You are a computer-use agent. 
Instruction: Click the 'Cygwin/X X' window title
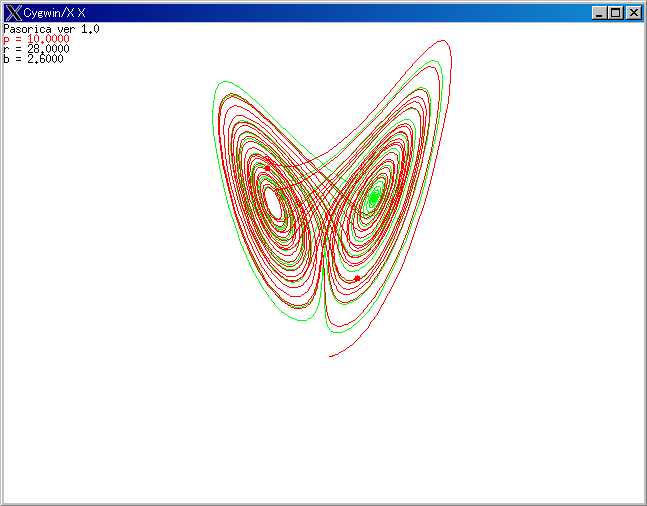coord(54,13)
